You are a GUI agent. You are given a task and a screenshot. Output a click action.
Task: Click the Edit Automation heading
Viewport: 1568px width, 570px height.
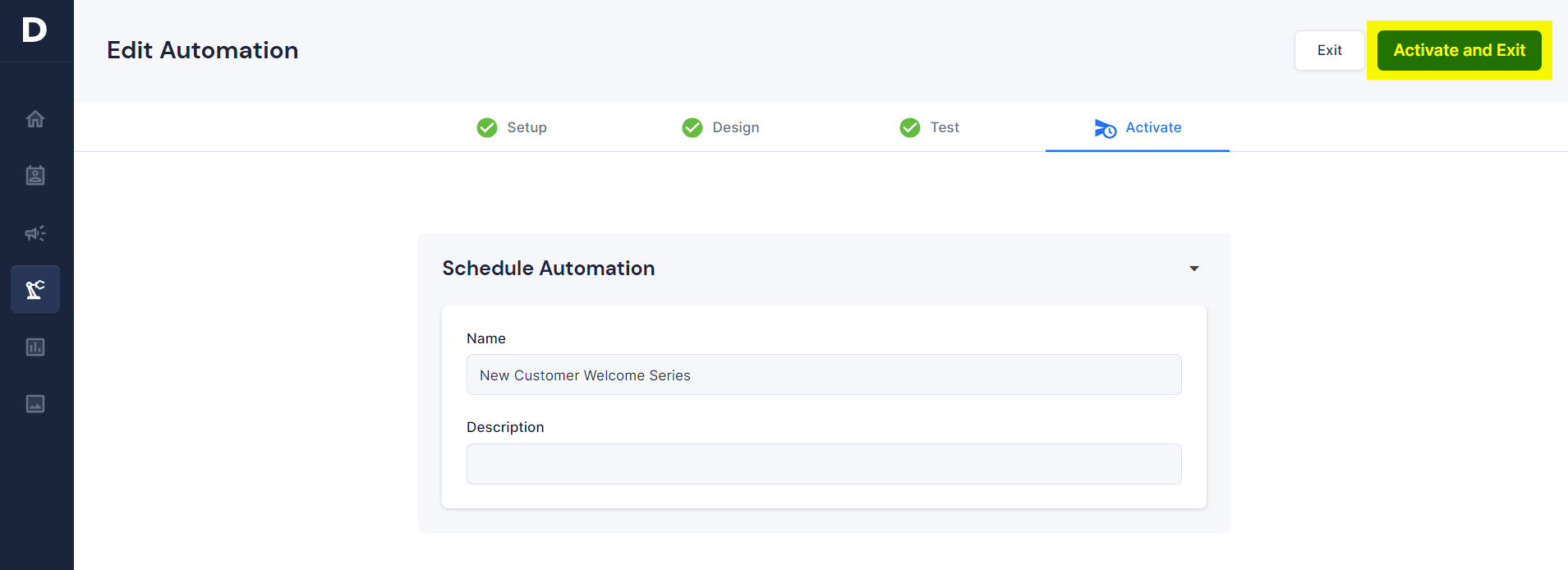click(203, 50)
